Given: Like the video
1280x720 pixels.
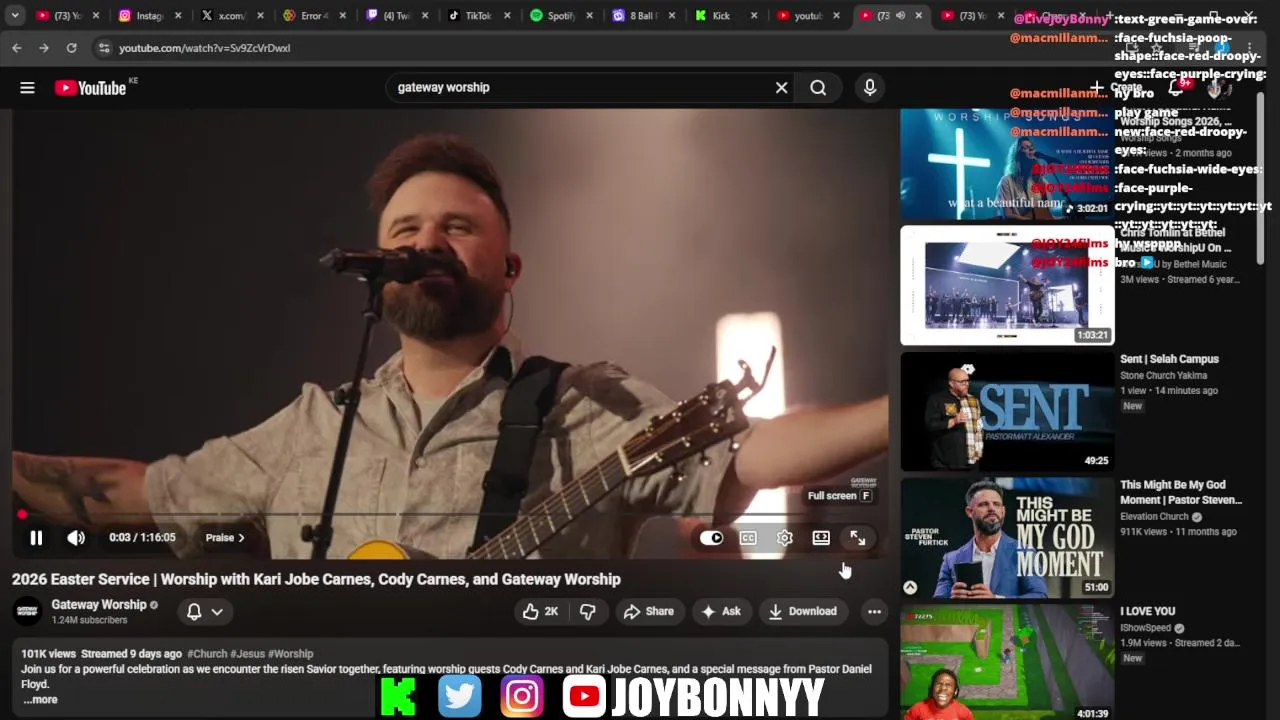Looking at the screenshot, I should point(541,611).
